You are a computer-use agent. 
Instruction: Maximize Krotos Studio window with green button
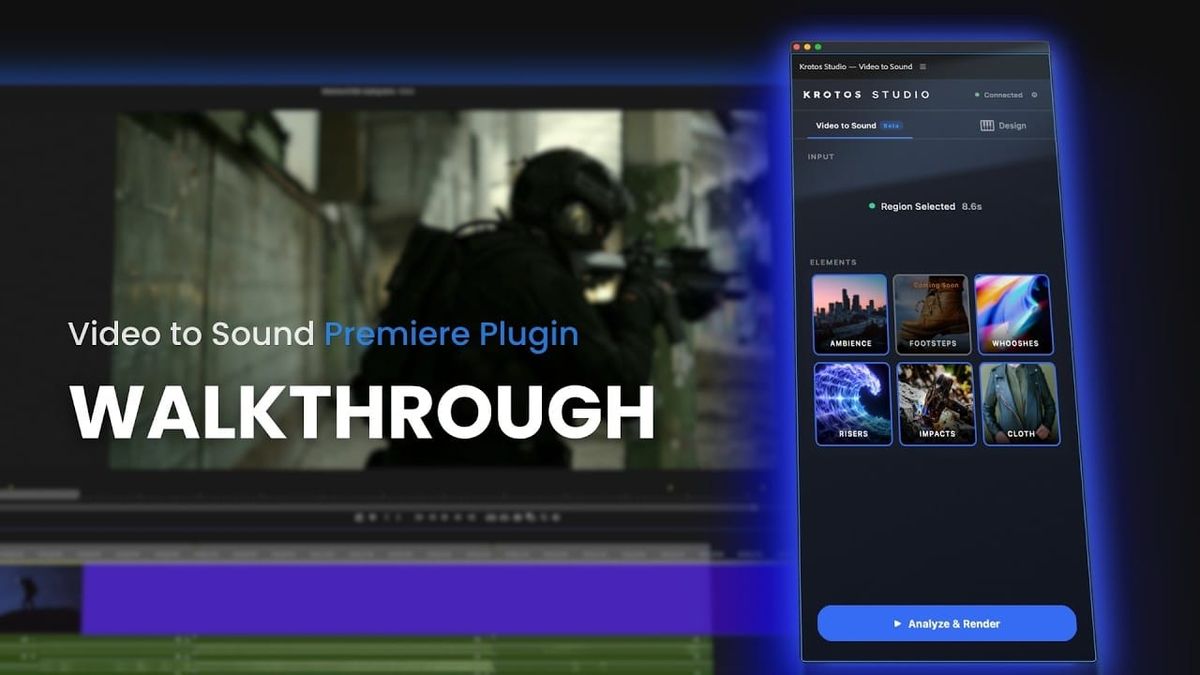818,47
